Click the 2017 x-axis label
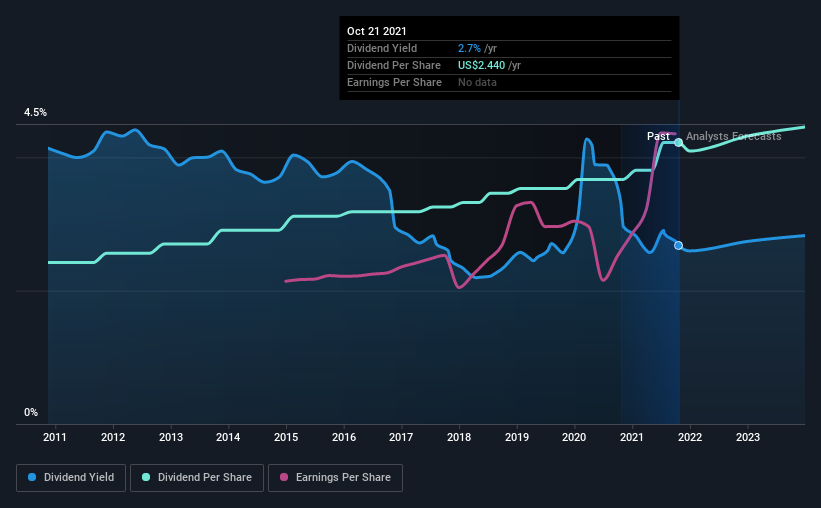 click(401, 437)
